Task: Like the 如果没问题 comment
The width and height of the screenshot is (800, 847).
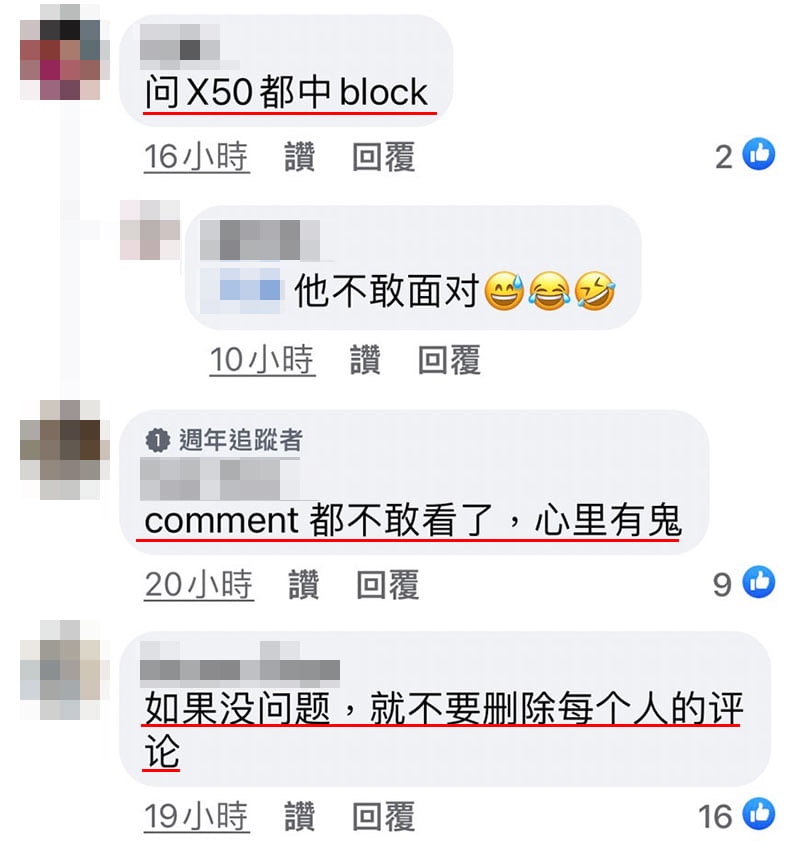Action: click(x=300, y=816)
